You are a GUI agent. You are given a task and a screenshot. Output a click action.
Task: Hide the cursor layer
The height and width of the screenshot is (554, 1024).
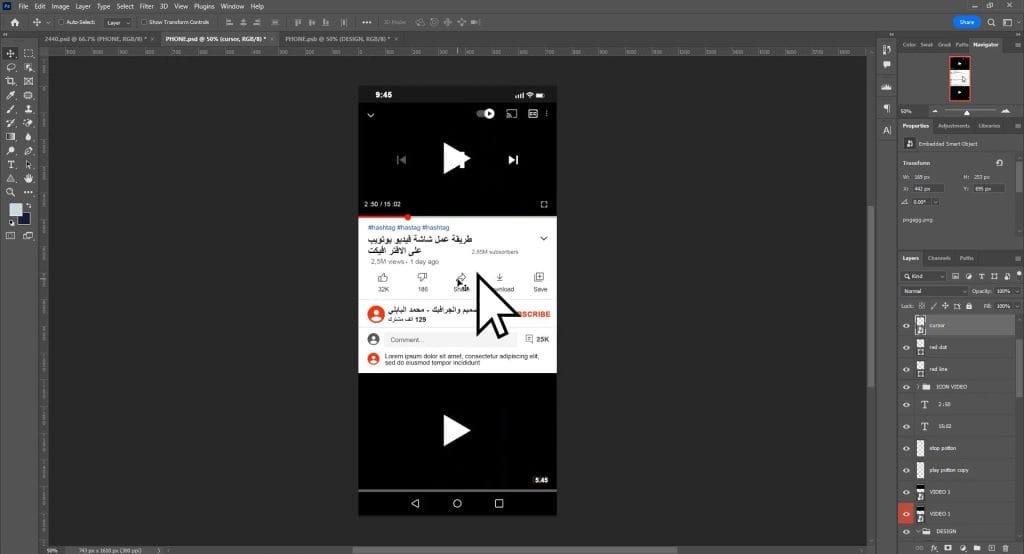[906, 325]
